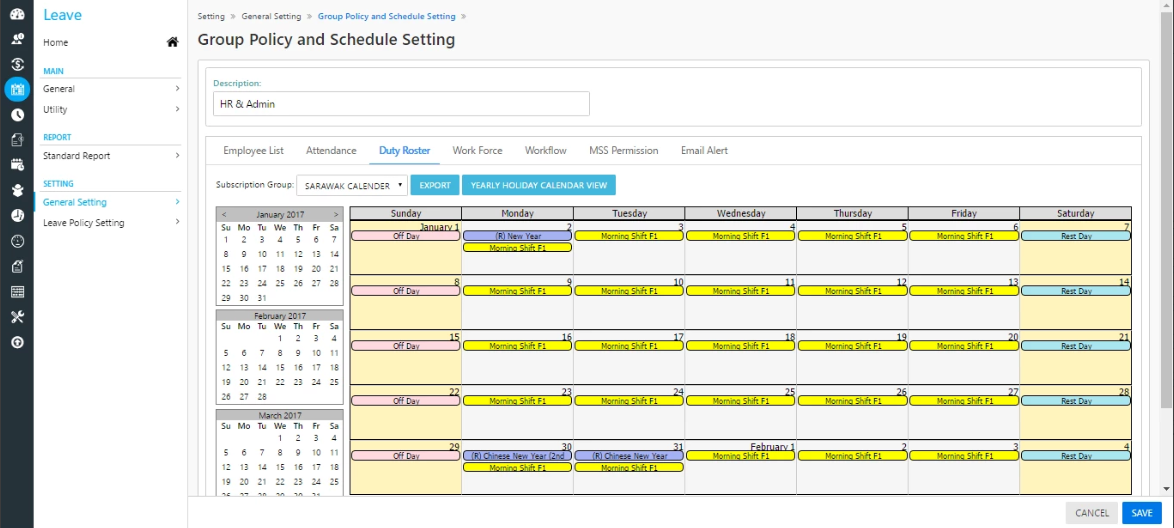This screenshot has width=1174, height=528.
Task: Open the wrench and screwdriver tools icon
Action: (x=16, y=317)
